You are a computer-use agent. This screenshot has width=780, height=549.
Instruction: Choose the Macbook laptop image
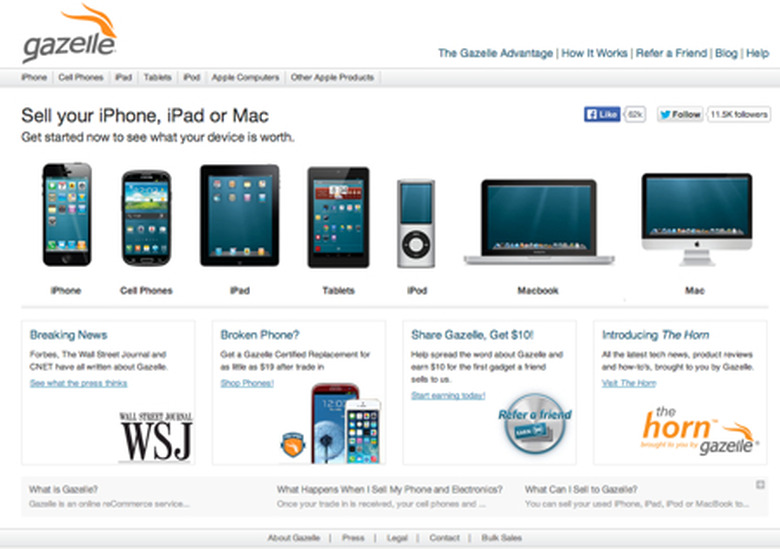(539, 222)
